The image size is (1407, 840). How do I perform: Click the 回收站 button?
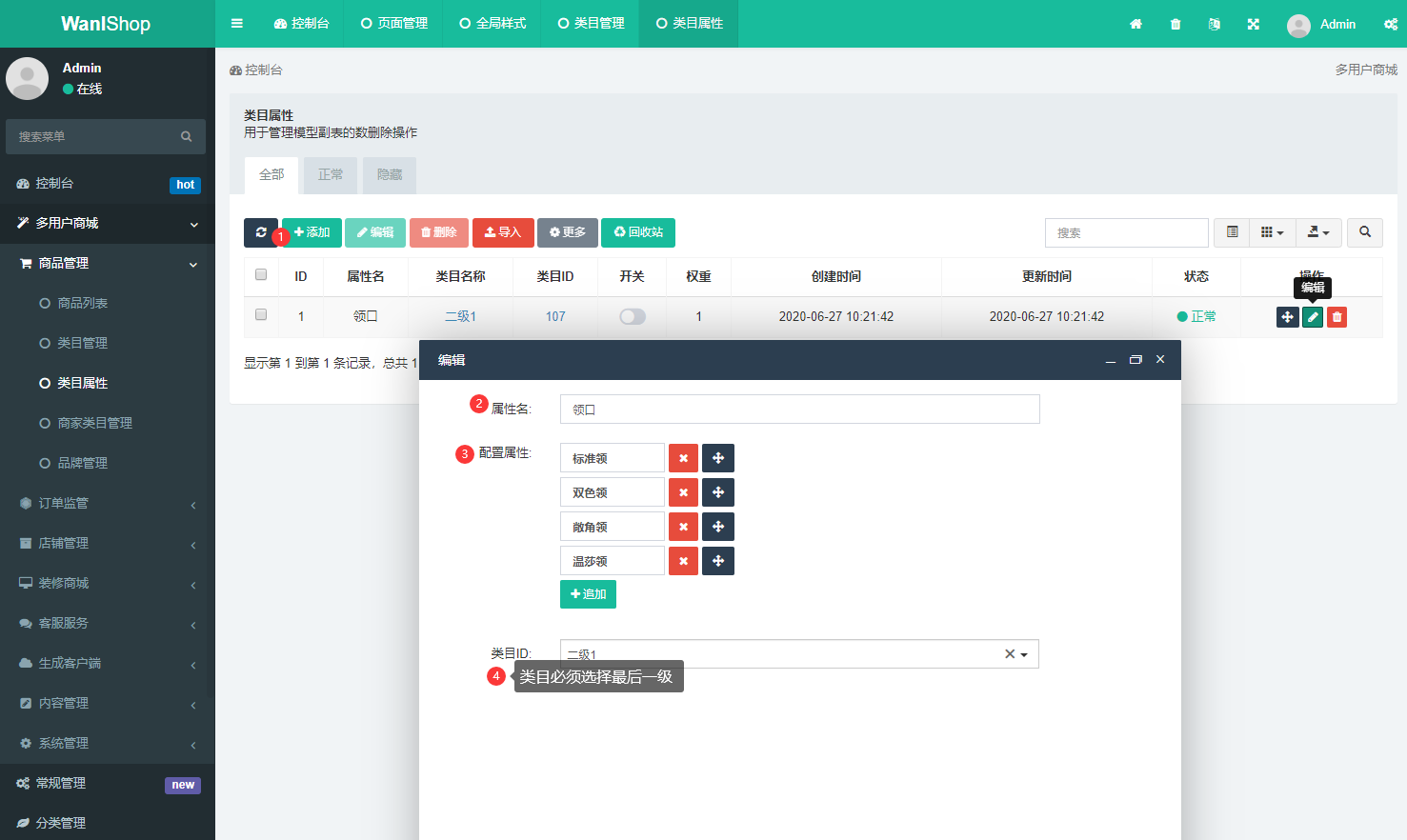pos(638,232)
